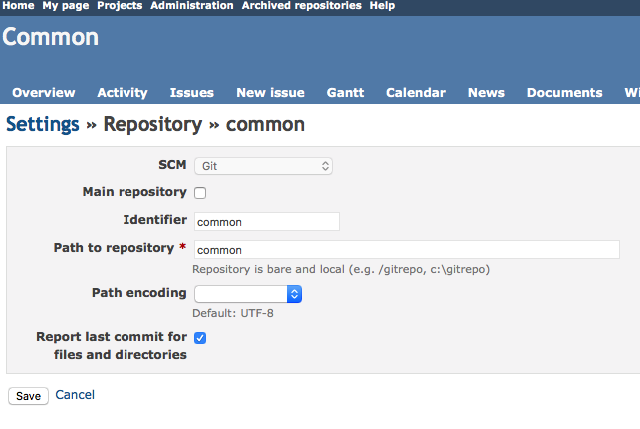
Task: Open the Calendar tab
Action: click(x=416, y=93)
